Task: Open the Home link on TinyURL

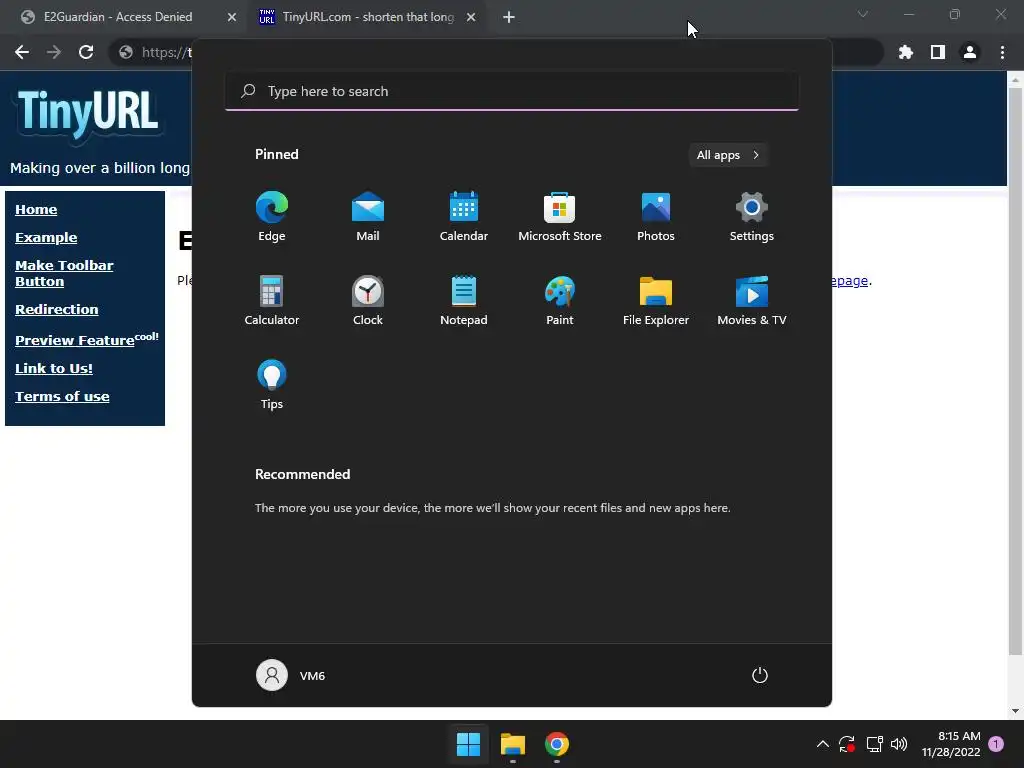Action: [36, 210]
